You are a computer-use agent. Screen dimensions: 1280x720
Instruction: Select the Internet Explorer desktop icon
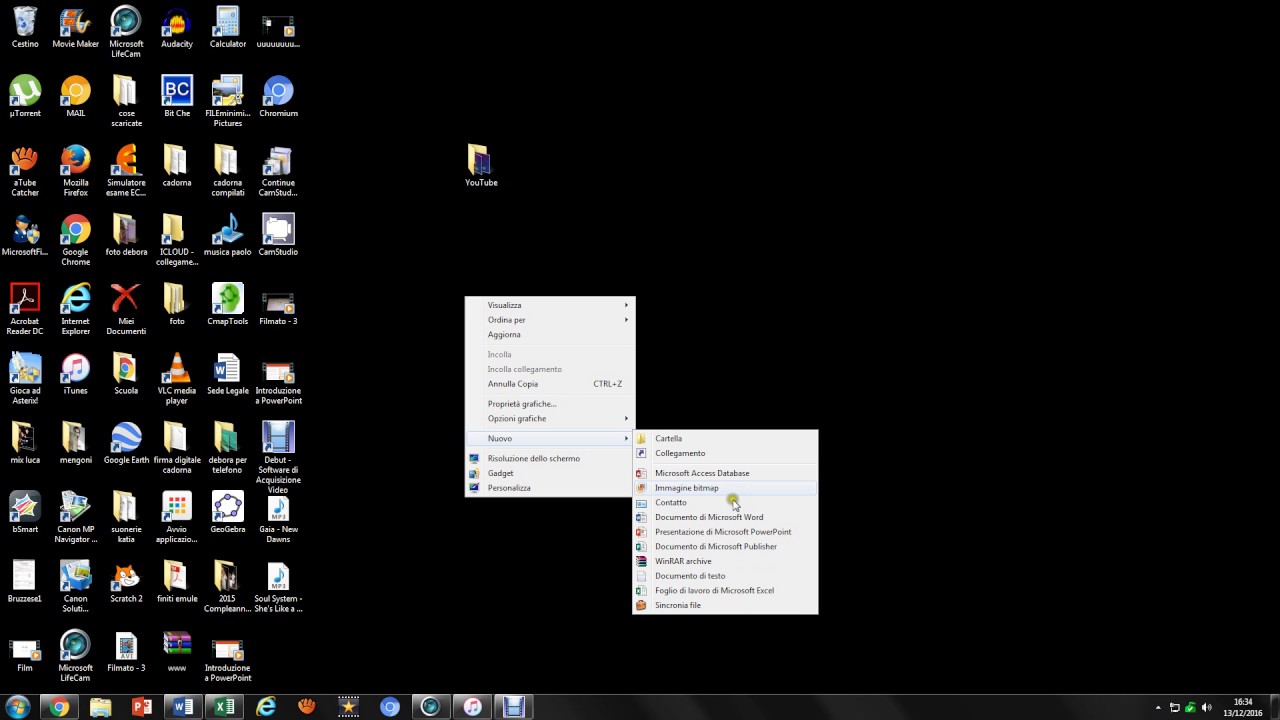click(x=76, y=309)
